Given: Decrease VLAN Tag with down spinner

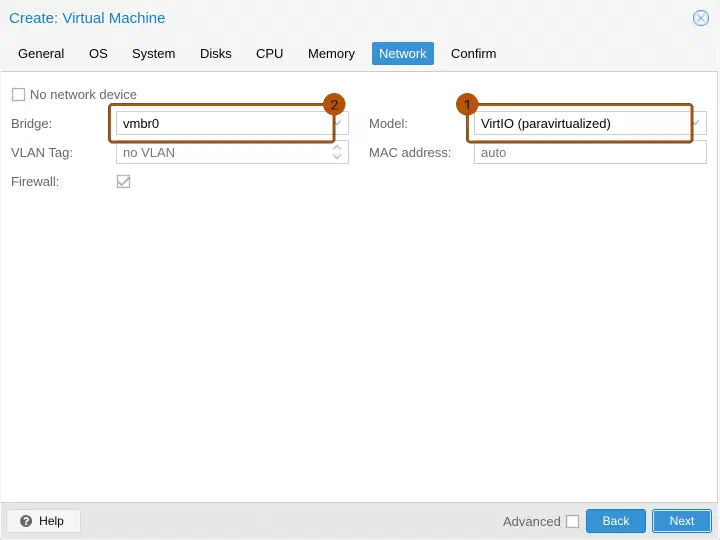Looking at the screenshot, I should (x=337, y=157).
